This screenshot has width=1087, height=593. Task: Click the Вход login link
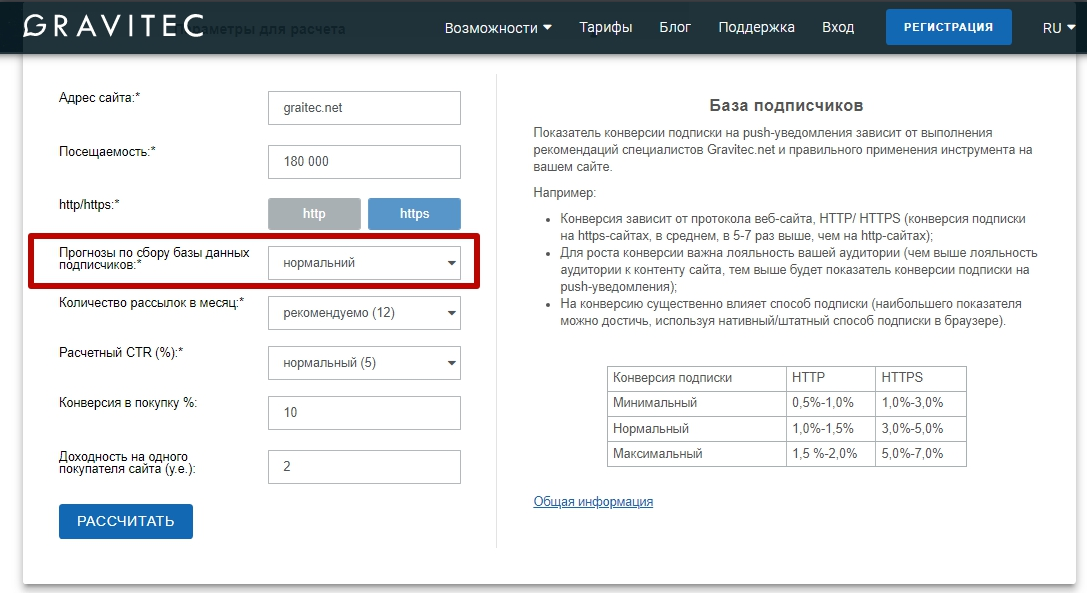coord(837,27)
